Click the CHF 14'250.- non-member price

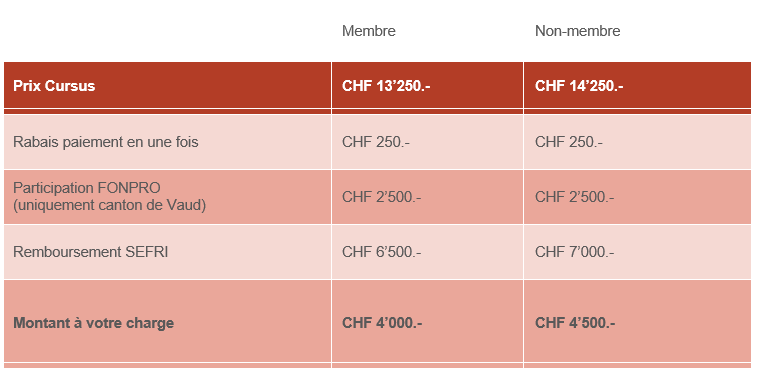coord(579,86)
